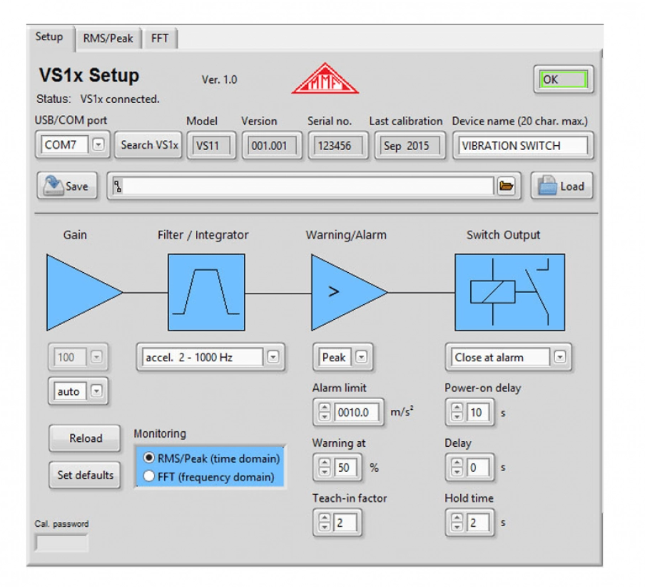Click the Teach-in factor value field
Image resolution: width=649 pixels, height=587 pixels.
point(345,522)
